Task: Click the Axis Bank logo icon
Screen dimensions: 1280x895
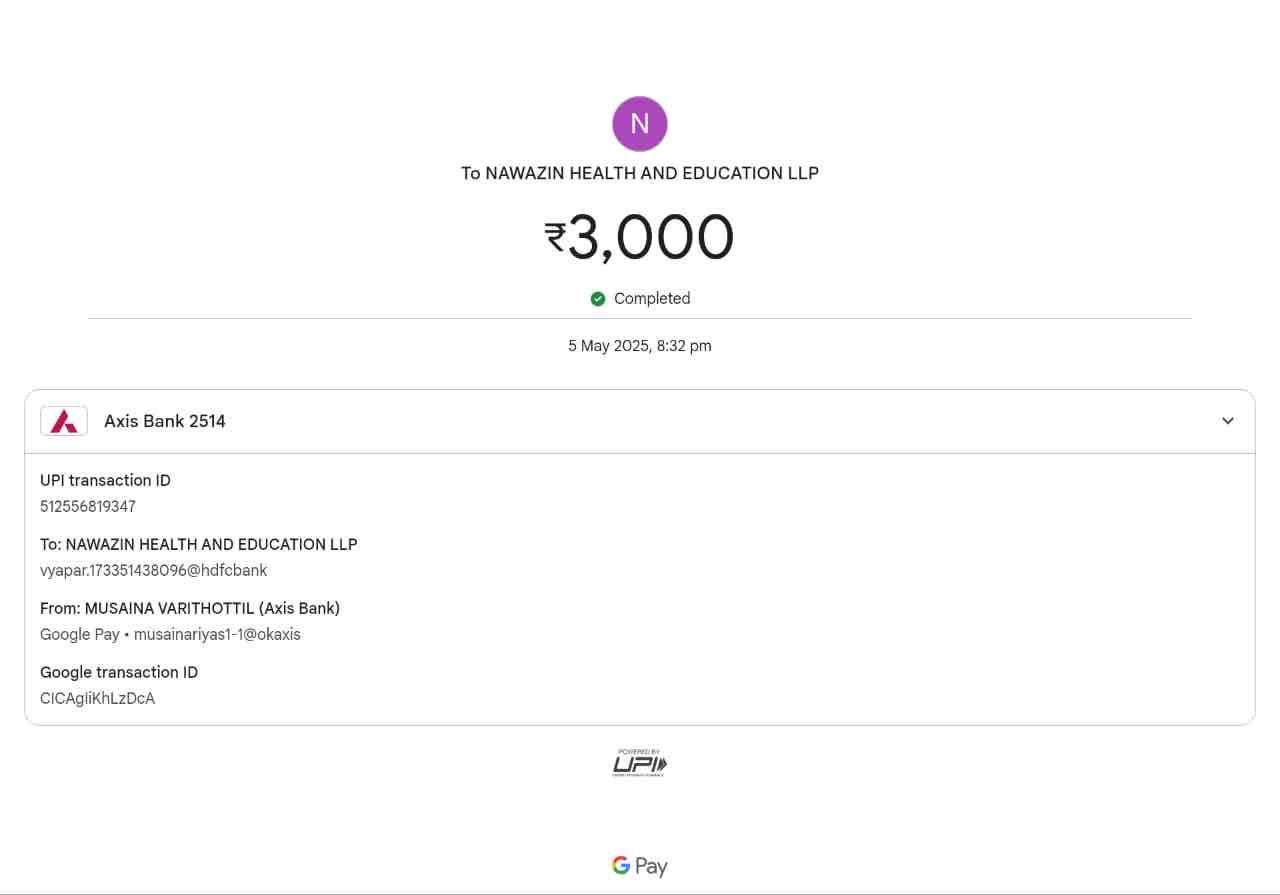Action: point(64,421)
